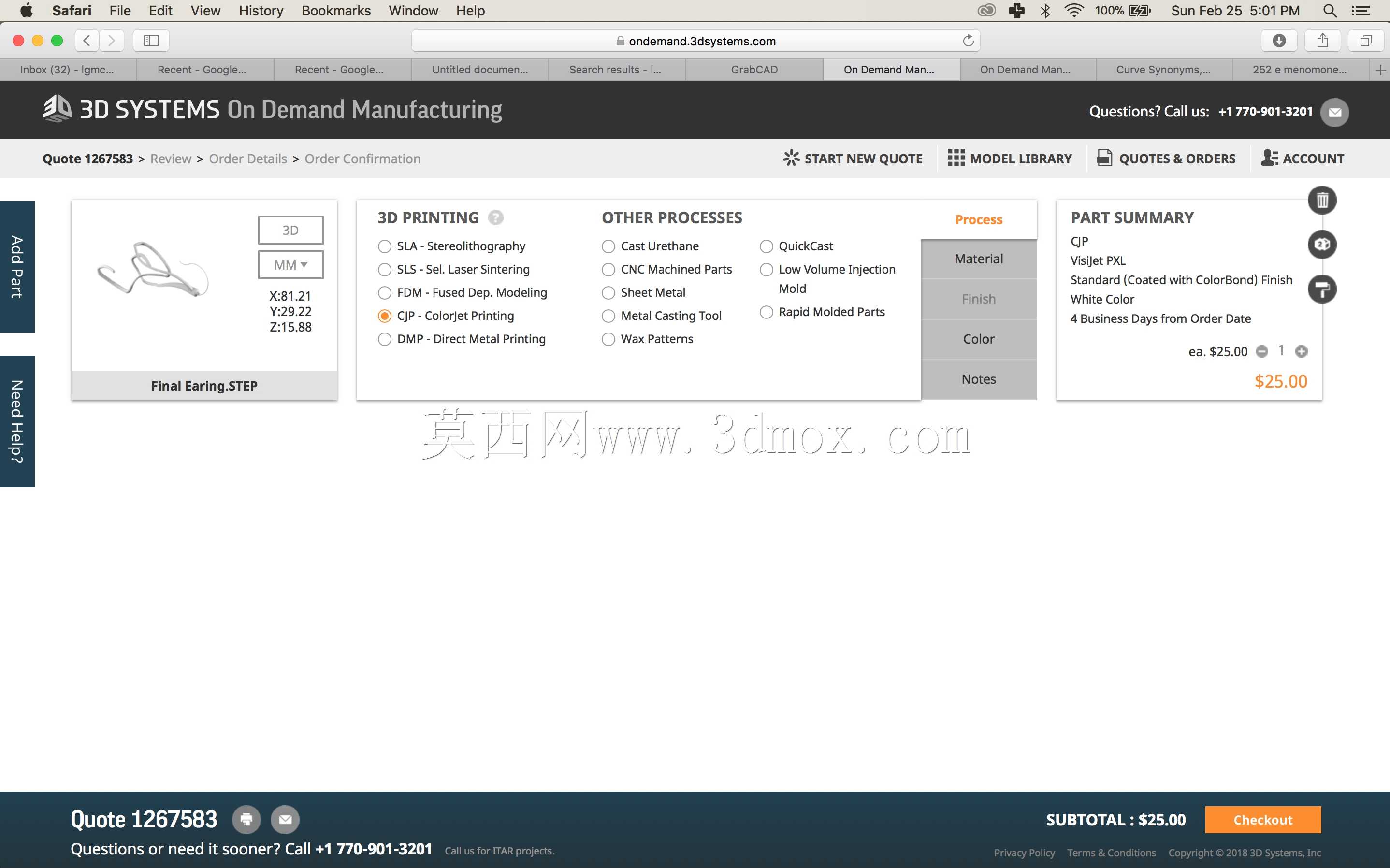Switch to the Material tab
The height and width of the screenshot is (868, 1390).
pos(979,259)
